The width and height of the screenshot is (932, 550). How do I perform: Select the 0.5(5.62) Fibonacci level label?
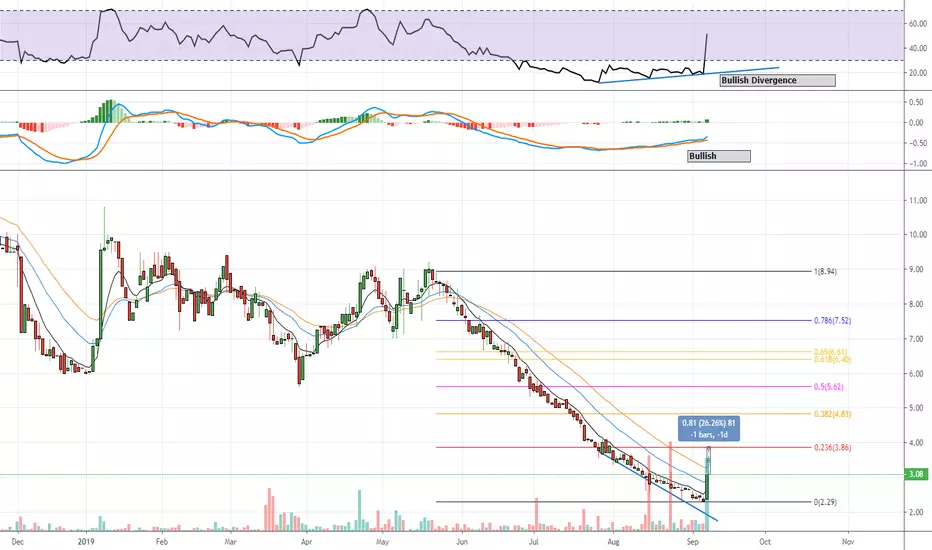click(x=828, y=386)
